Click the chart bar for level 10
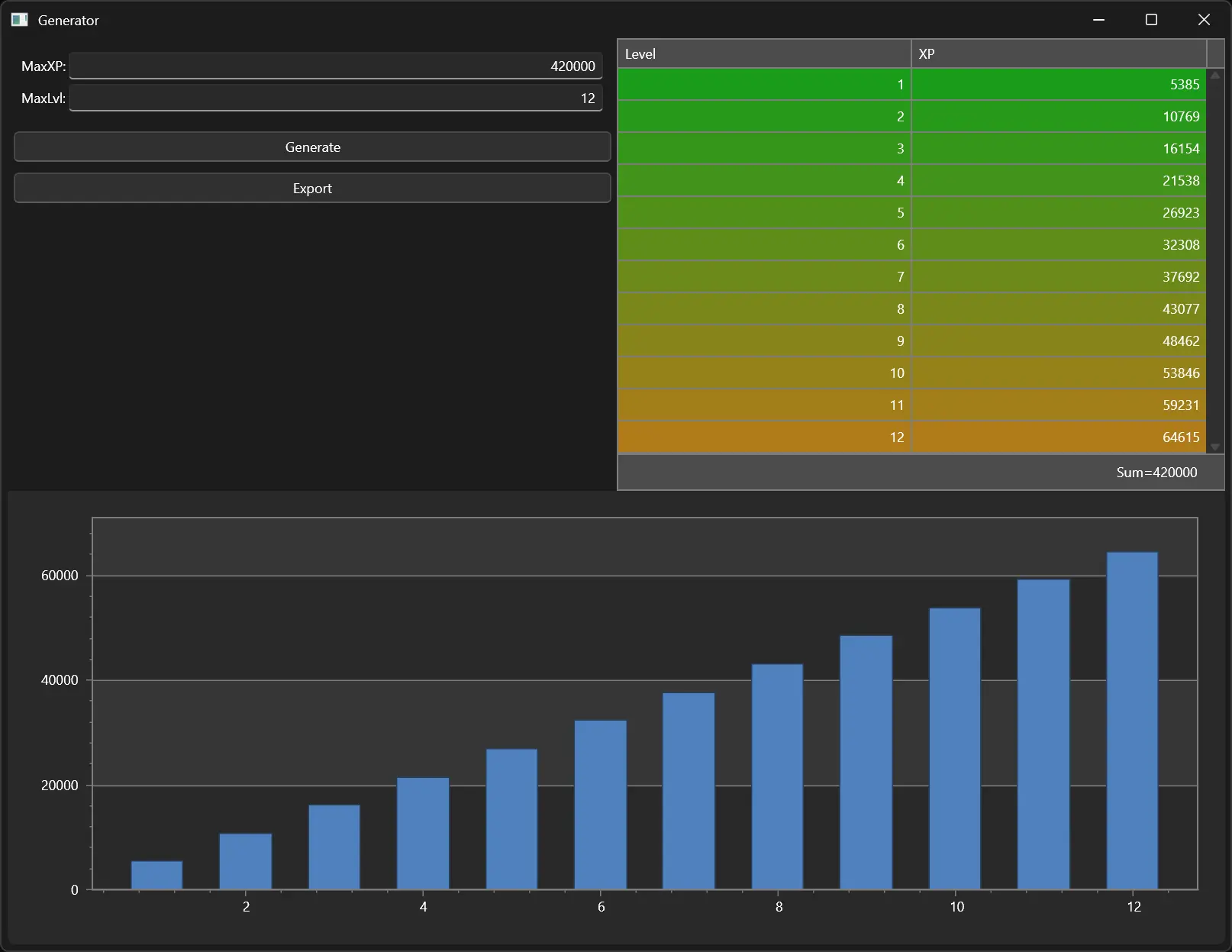This screenshot has width=1232, height=952. pos(955,749)
